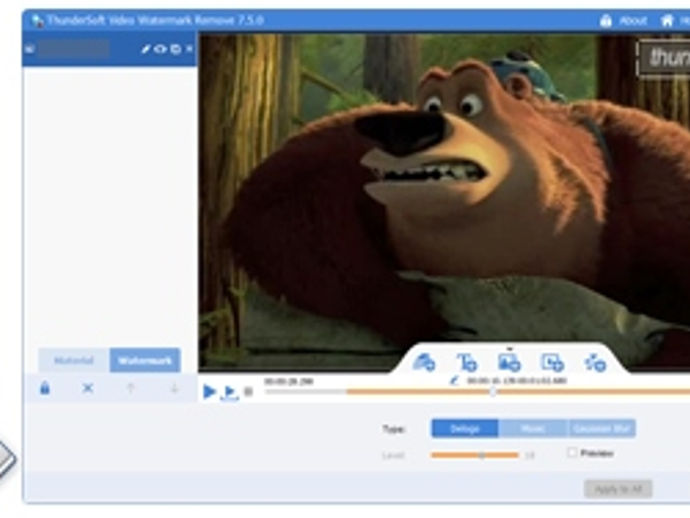Click the current time label above the timeline
The height and width of the screenshot is (518, 690).
tap(289, 381)
